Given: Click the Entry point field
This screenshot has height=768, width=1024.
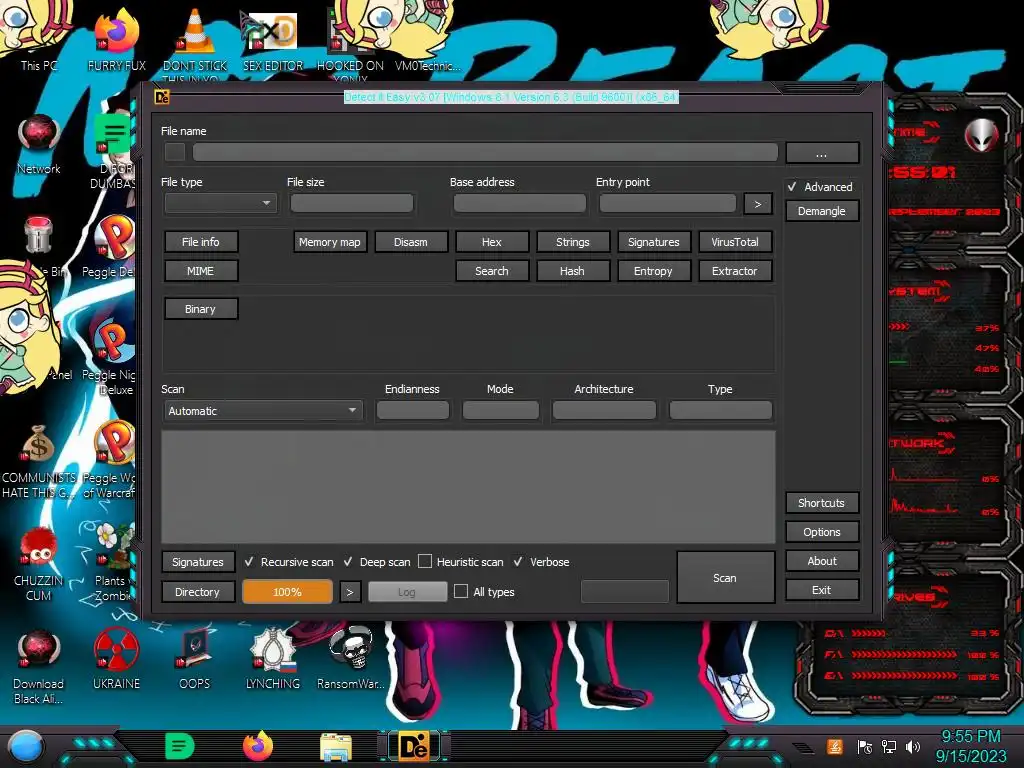Looking at the screenshot, I should pyautogui.click(x=667, y=203).
